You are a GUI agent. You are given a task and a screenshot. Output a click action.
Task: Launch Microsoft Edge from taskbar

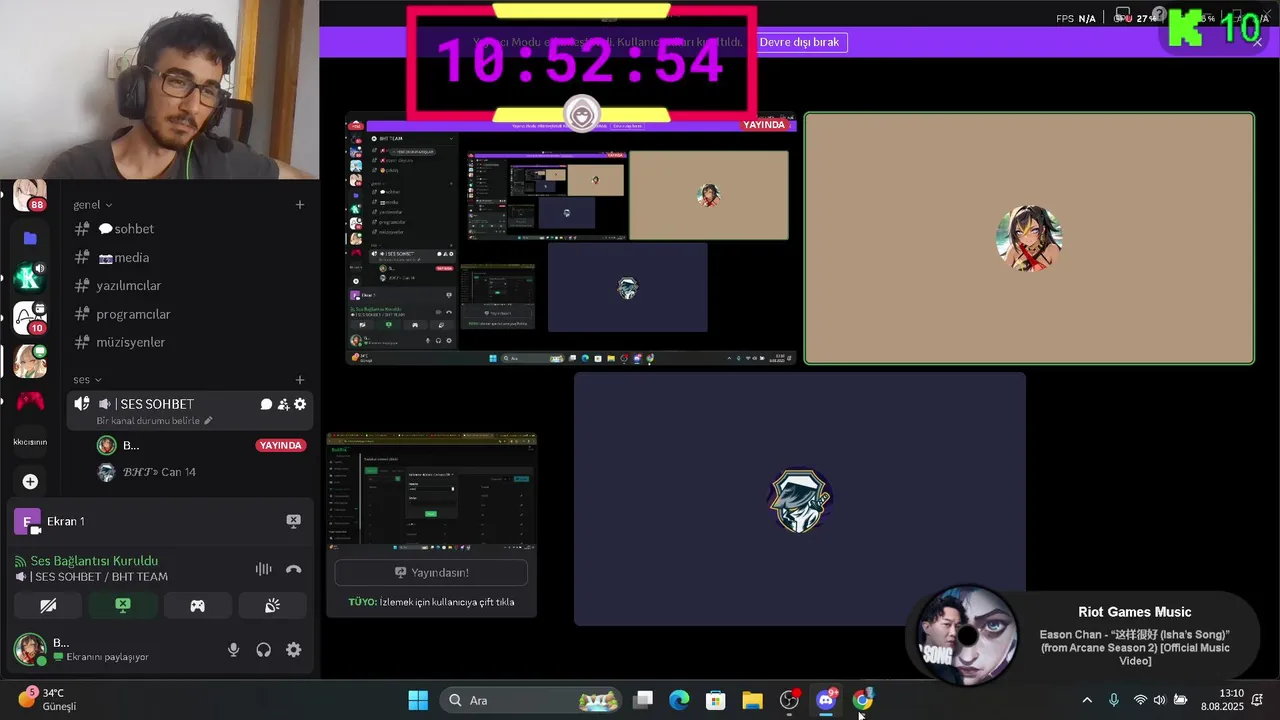[x=679, y=700]
